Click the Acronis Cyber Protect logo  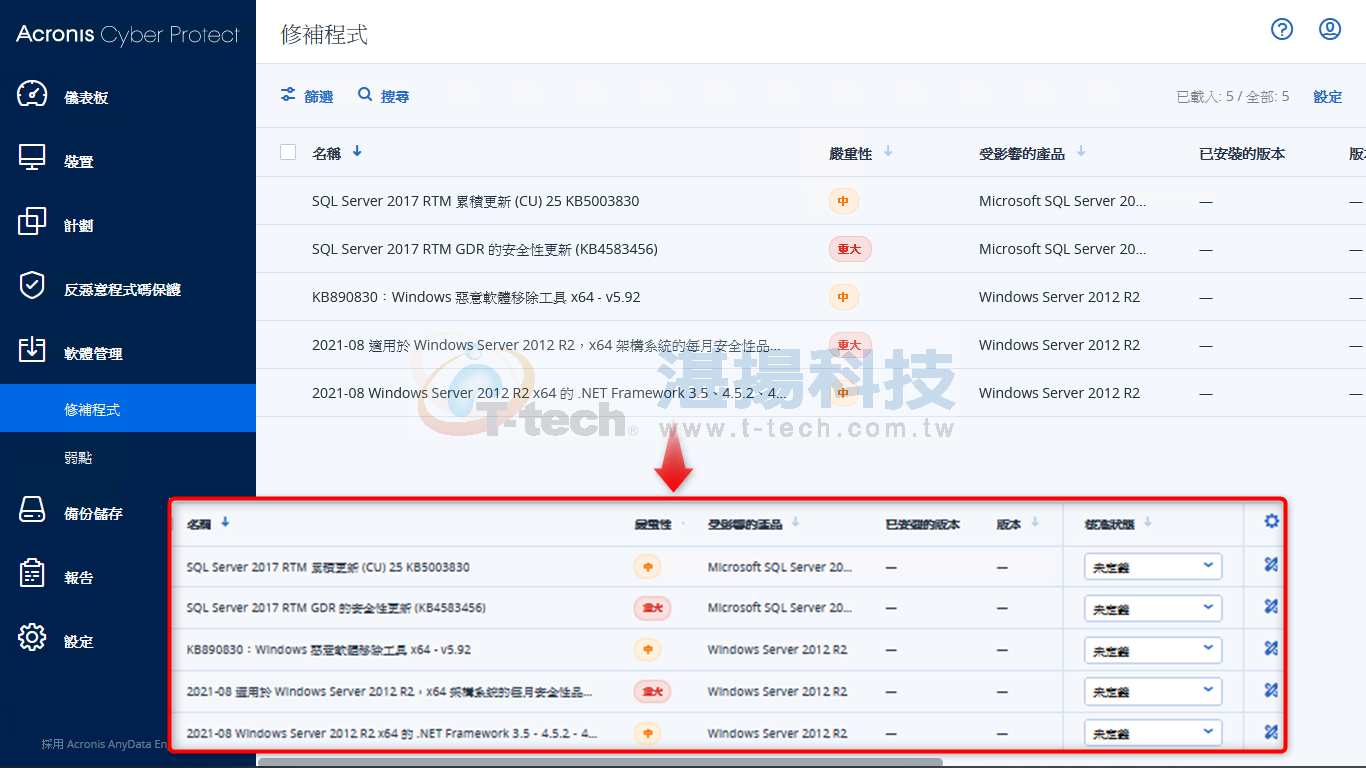[128, 34]
